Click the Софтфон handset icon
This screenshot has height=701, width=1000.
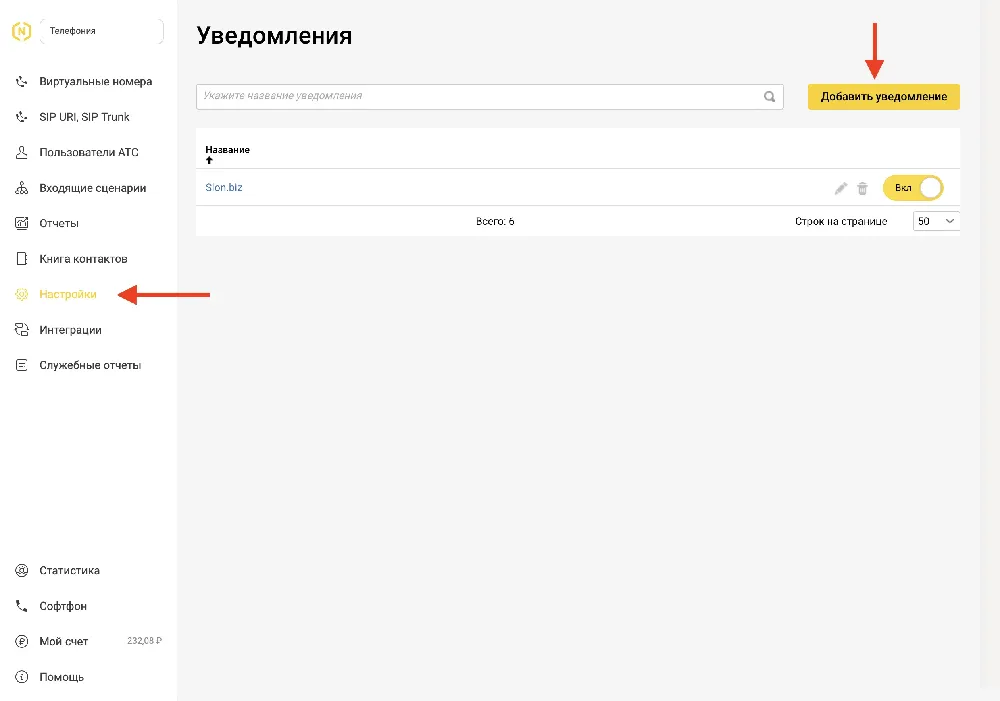click(22, 606)
